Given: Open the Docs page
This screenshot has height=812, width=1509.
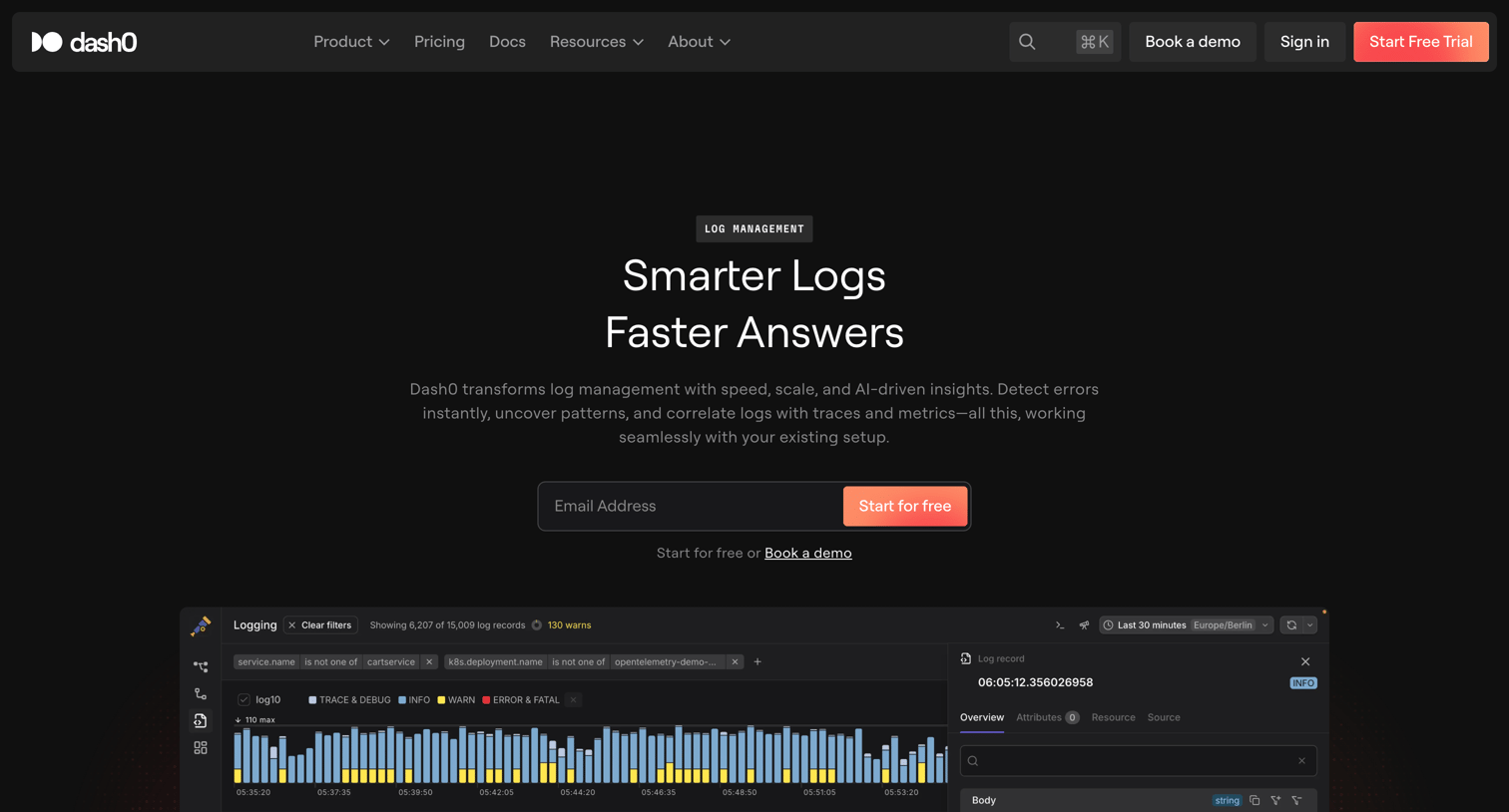Looking at the screenshot, I should pos(507,42).
